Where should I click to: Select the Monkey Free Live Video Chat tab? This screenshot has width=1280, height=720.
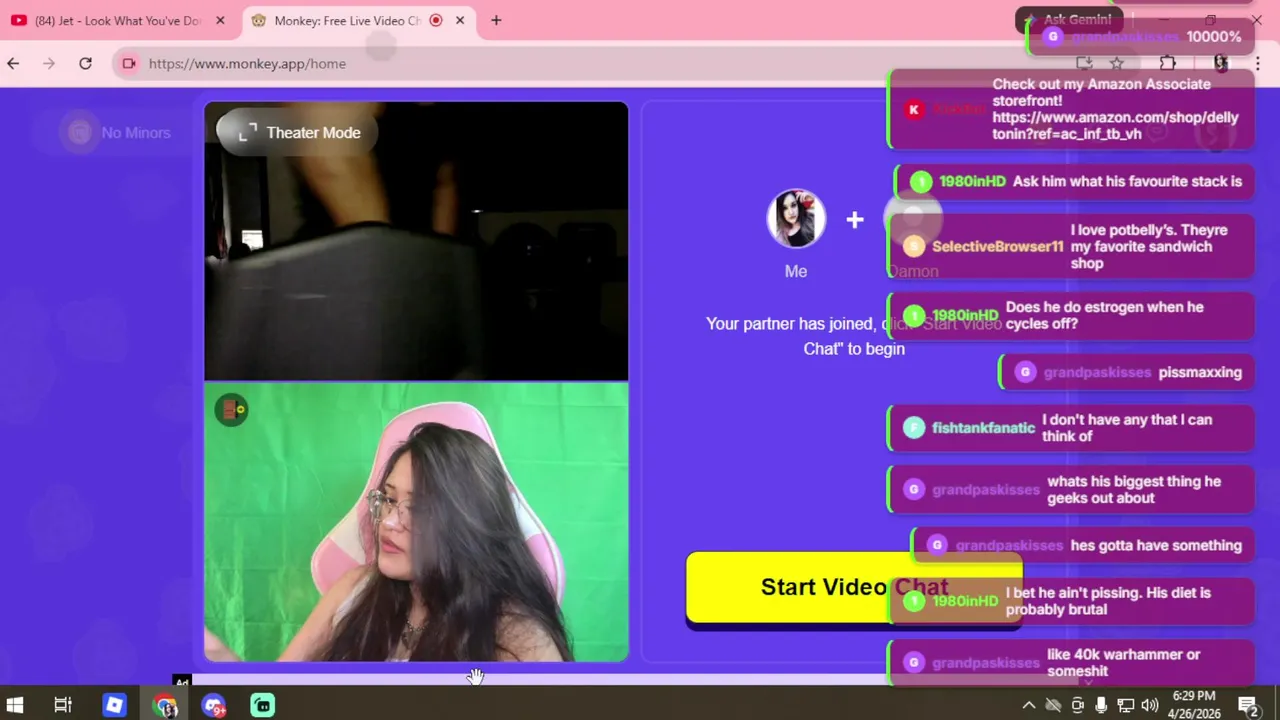346,20
